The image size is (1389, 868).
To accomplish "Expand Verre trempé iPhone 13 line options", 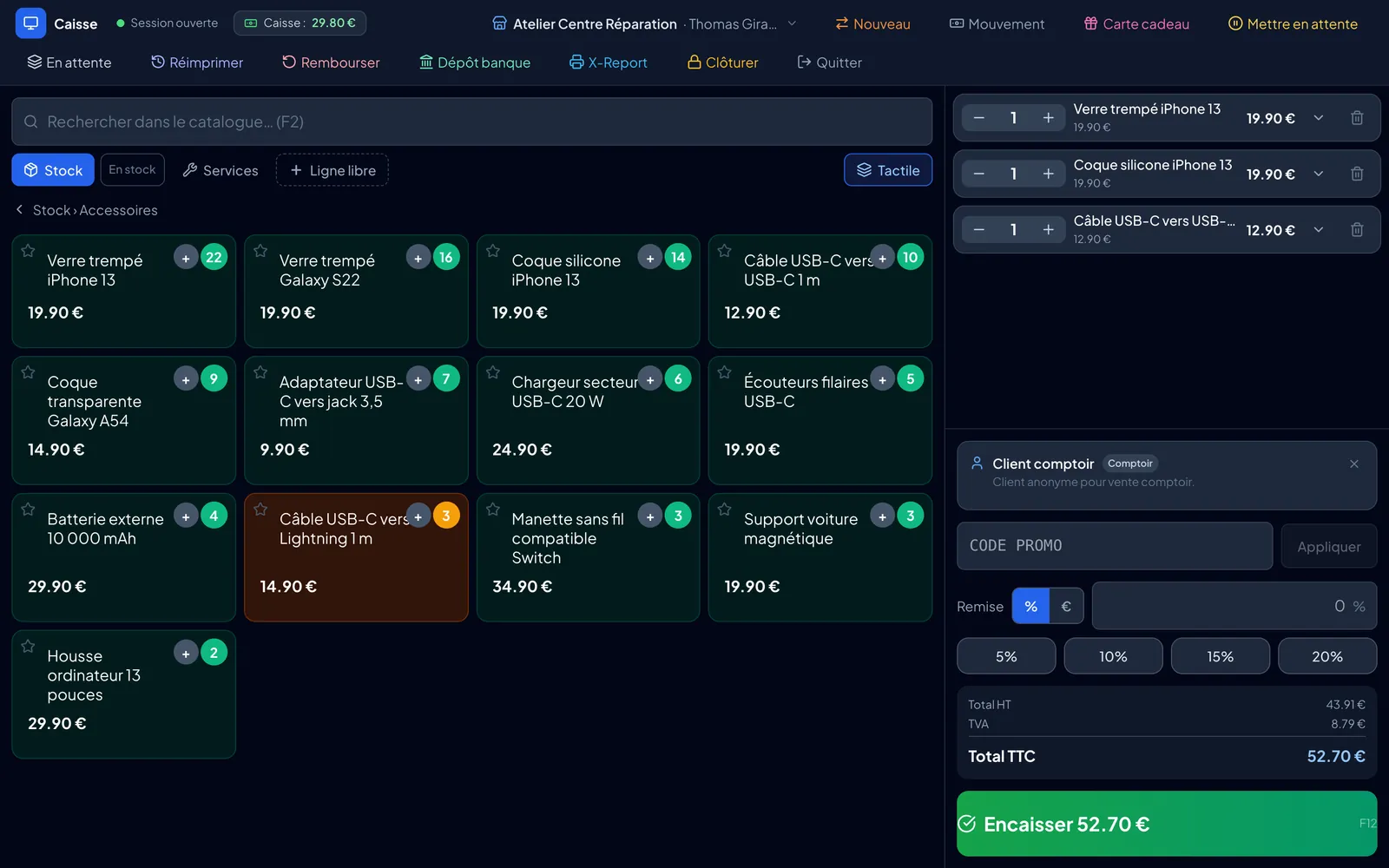I will [x=1319, y=118].
